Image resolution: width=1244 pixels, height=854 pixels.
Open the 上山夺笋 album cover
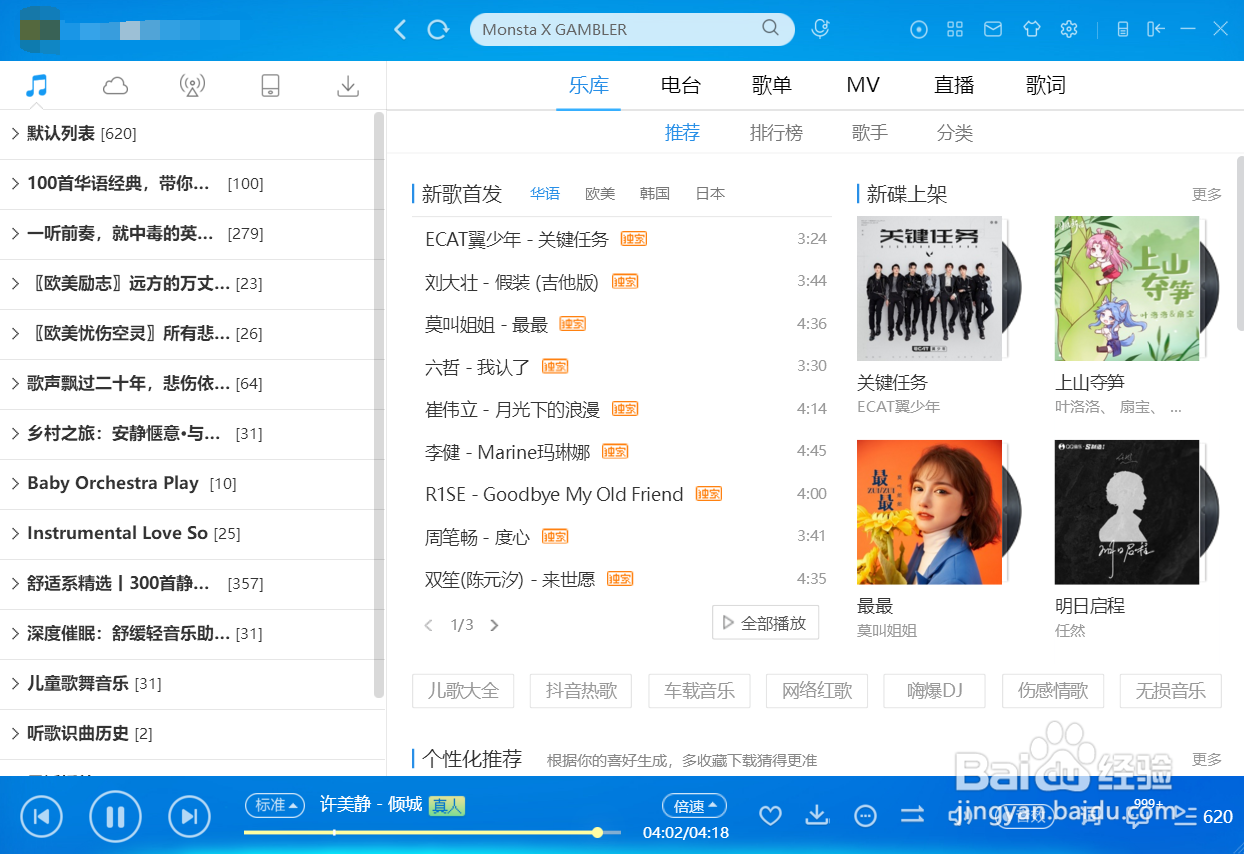pyautogui.click(x=1127, y=288)
